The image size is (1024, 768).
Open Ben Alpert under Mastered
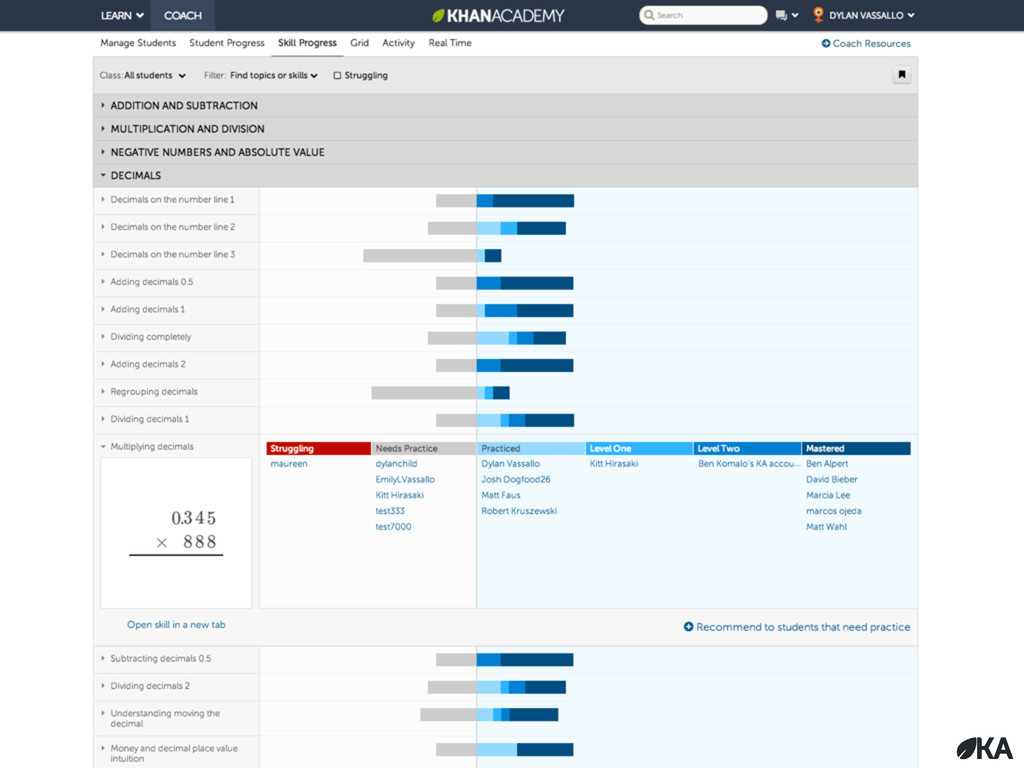(827, 464)
